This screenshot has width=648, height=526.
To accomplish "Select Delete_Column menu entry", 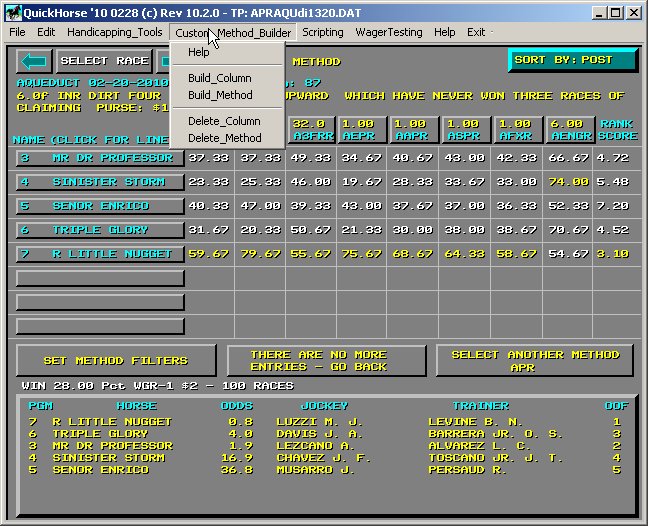I will click(x=224, y=121).
